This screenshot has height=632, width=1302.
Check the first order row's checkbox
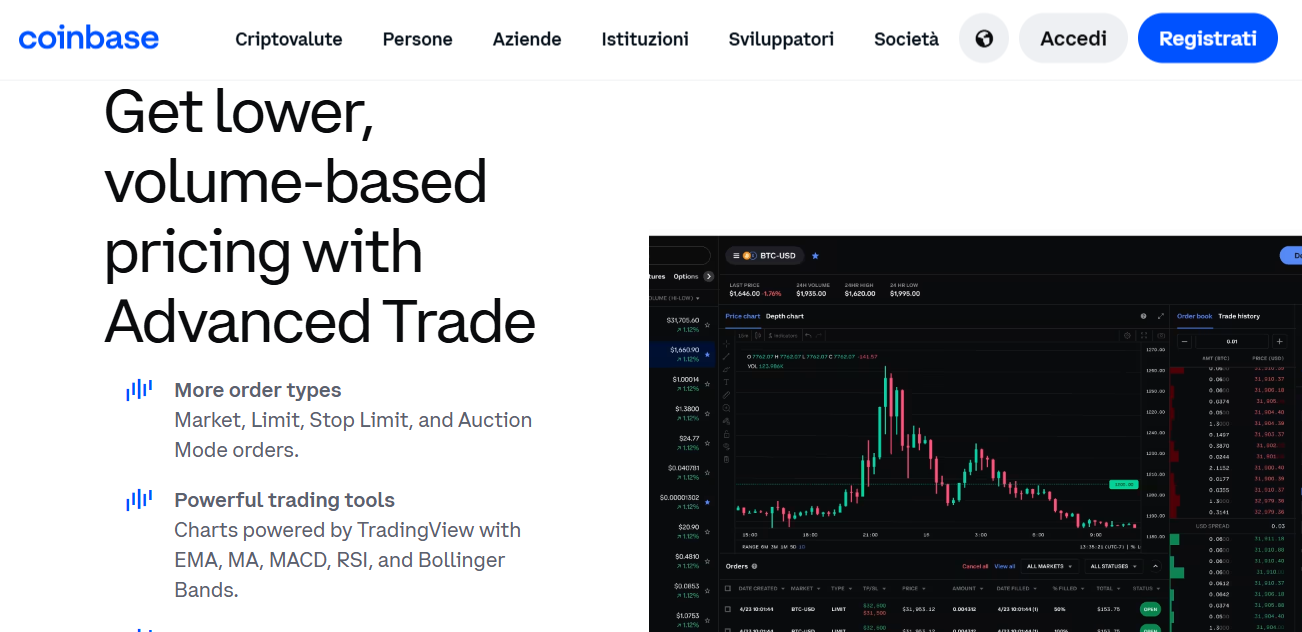pyautogui.click(x=729, y=609)
